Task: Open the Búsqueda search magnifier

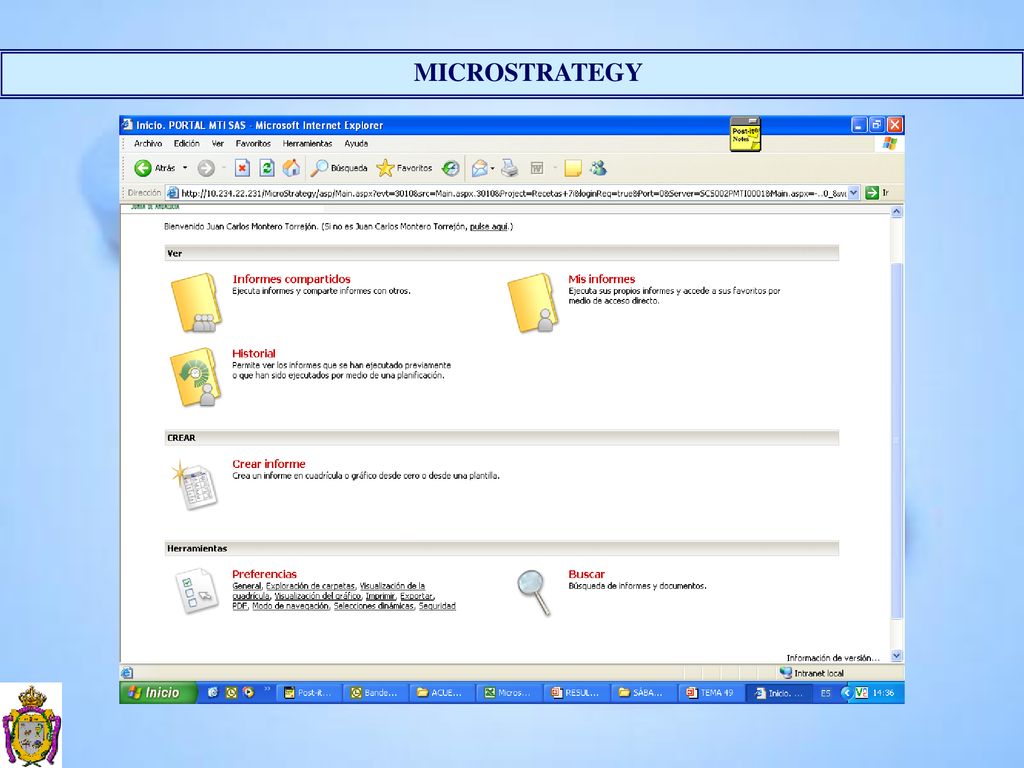Action: pyautogui.click(x=339, y=168)
